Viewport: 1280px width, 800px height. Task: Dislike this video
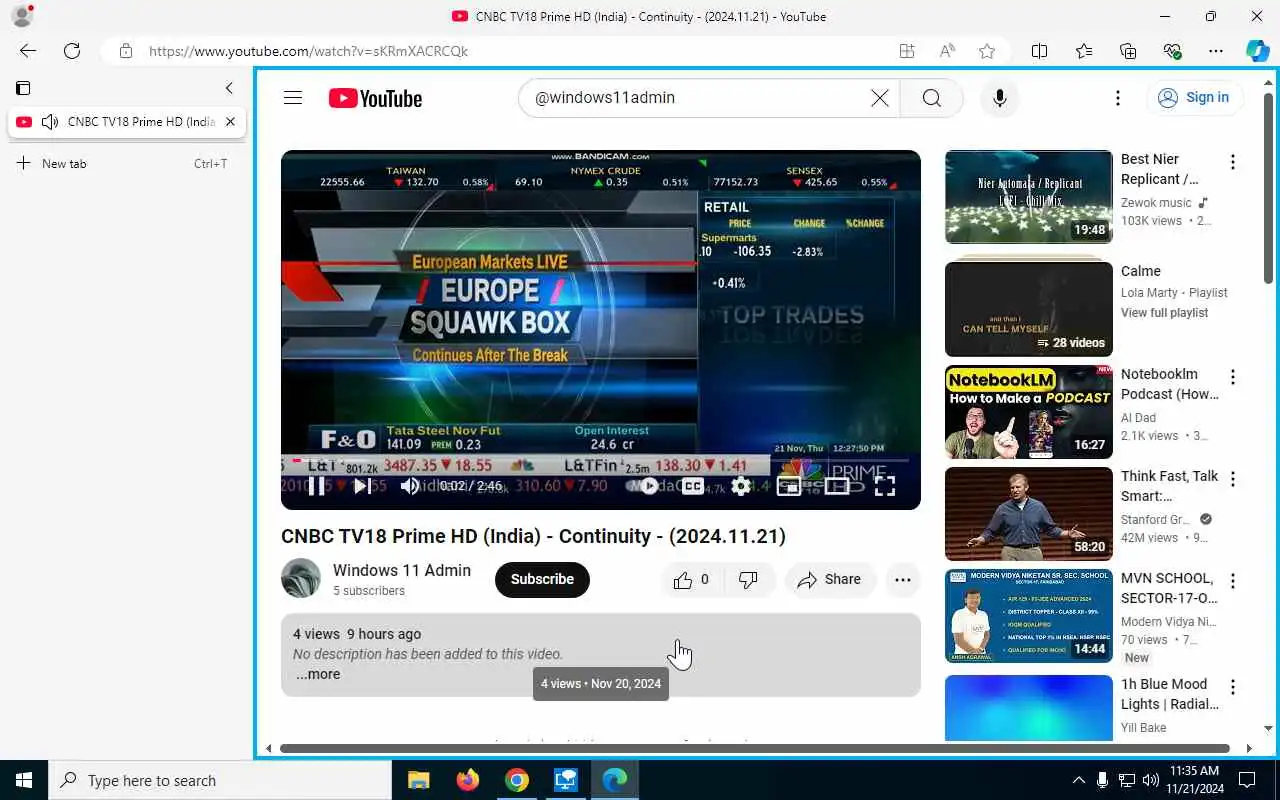(x=748, y=579)
